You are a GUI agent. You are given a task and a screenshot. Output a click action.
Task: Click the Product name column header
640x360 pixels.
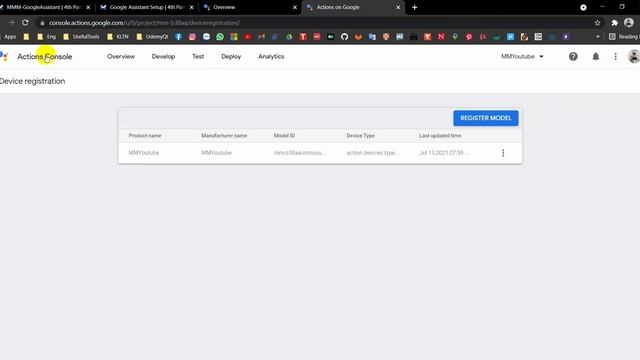point(145,136)
